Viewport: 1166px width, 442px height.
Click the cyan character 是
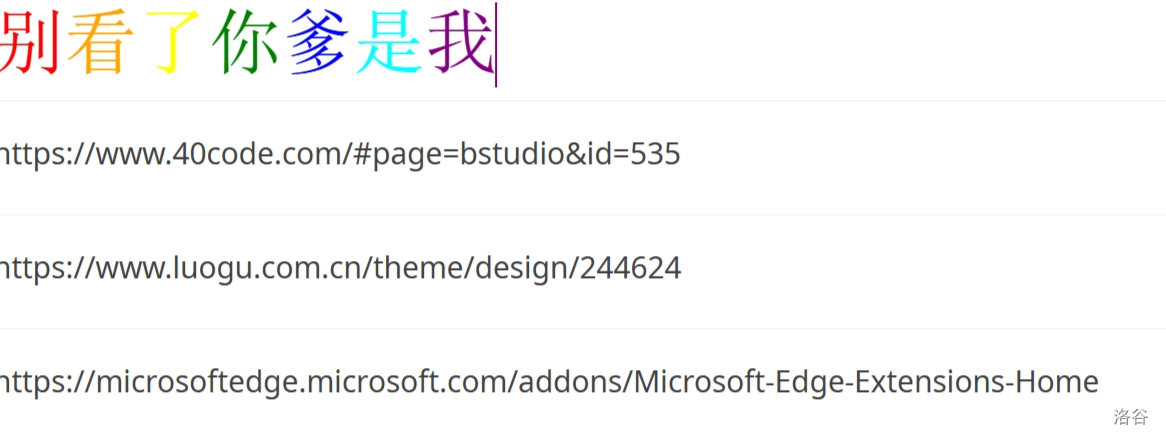pos(390,45)
